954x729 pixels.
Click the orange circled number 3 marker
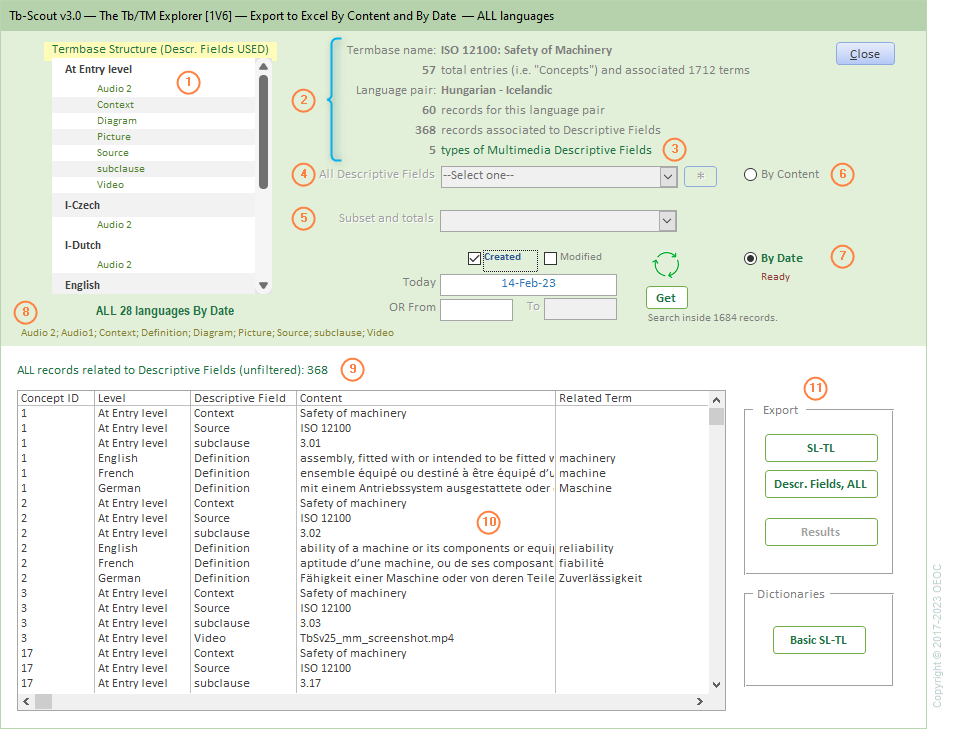tap(677, 149)
